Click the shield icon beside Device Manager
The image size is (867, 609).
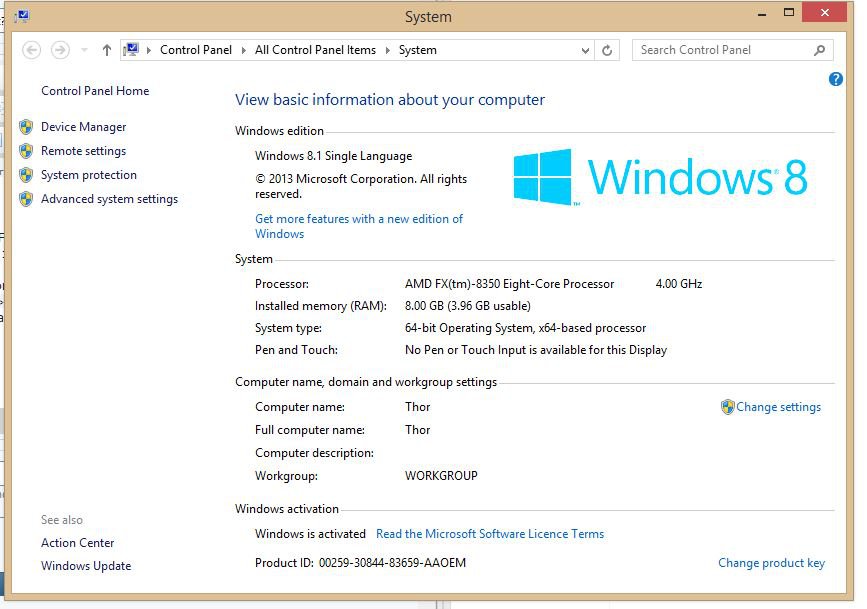(x=26, y=127)
